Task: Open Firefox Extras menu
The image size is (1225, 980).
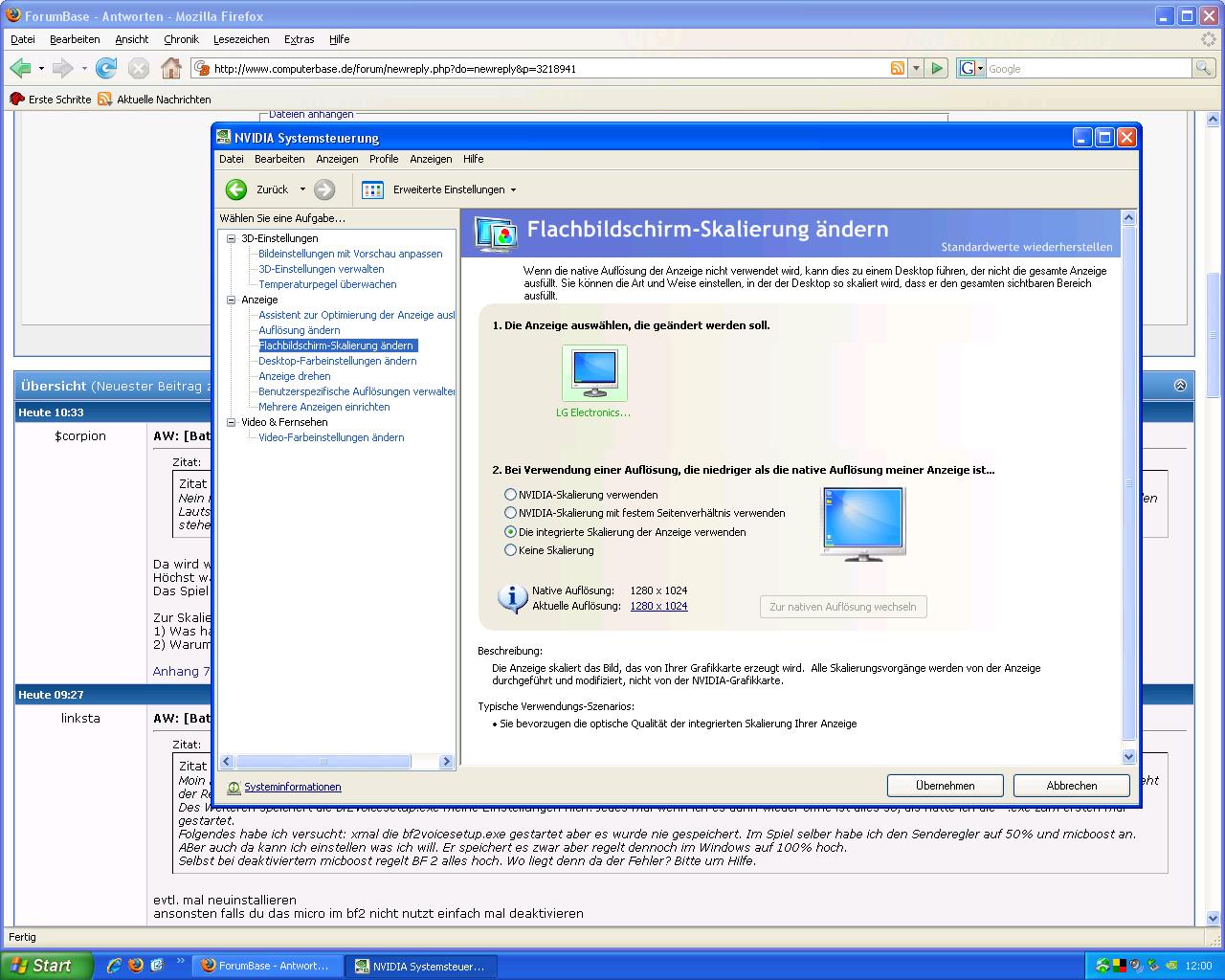Action: click(299, 39)
